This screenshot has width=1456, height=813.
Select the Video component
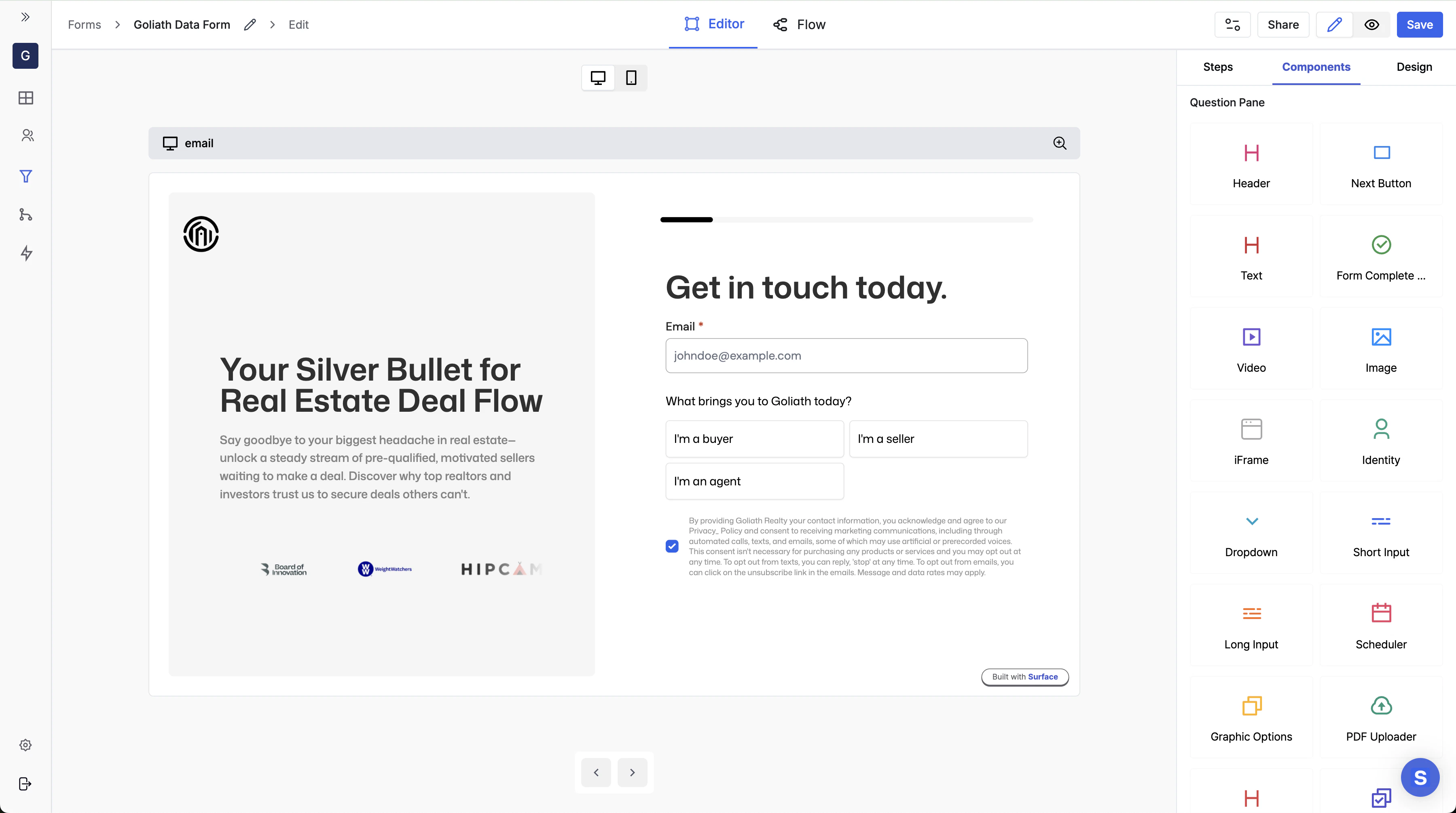pos(1251,348)
